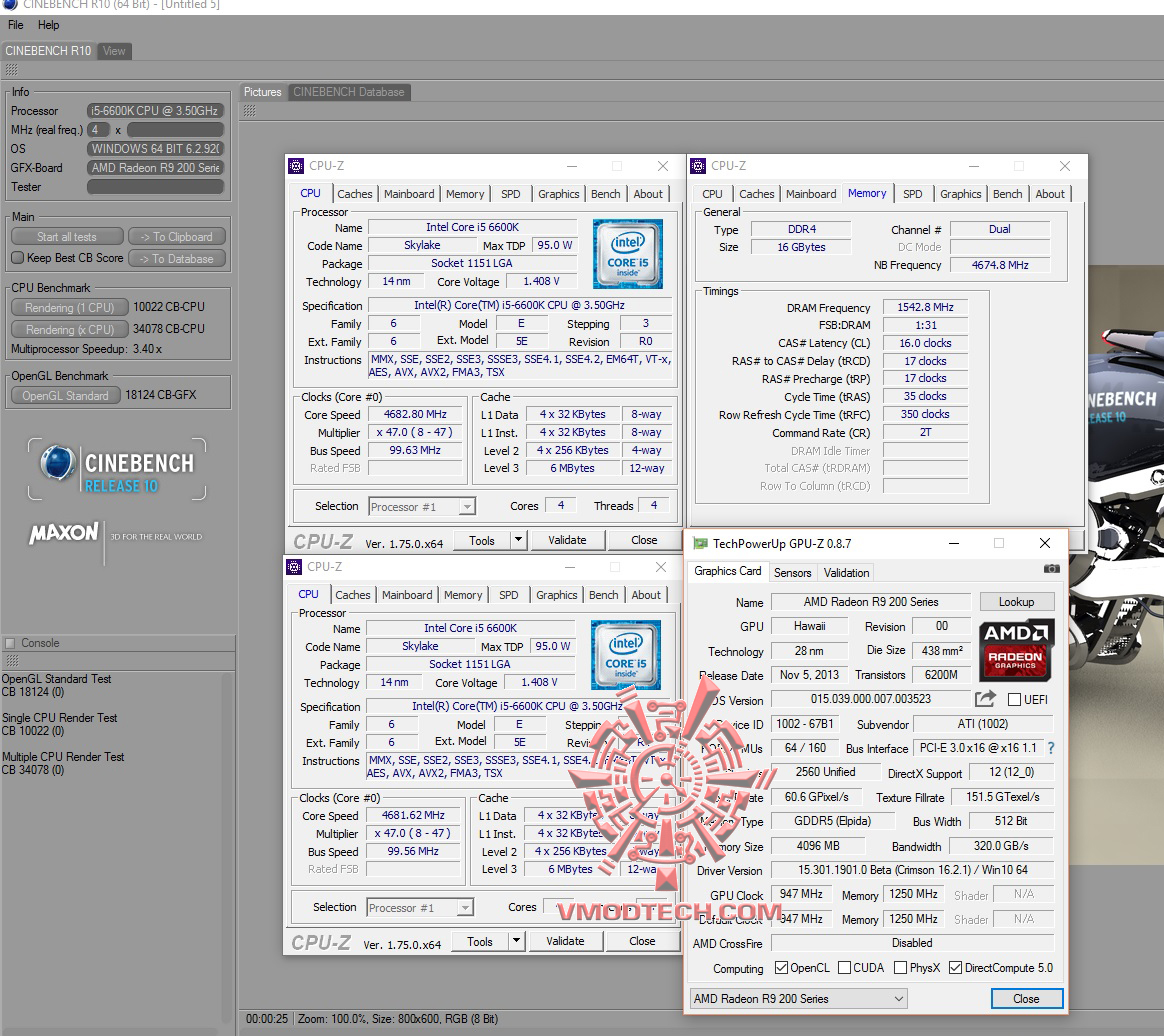Click the To Database button
1164x1036 pixels.
pyautogui.click(x=177, y=258)
